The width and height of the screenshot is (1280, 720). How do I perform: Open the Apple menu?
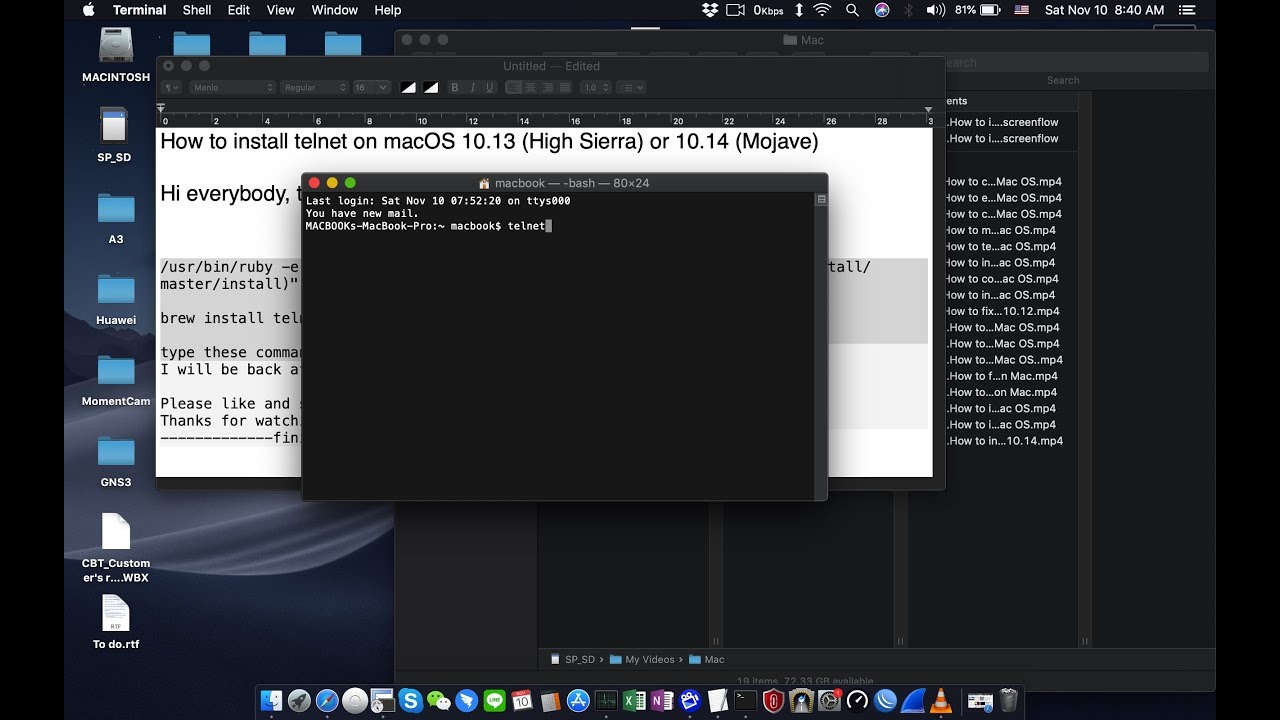click(x=88, y=10)
